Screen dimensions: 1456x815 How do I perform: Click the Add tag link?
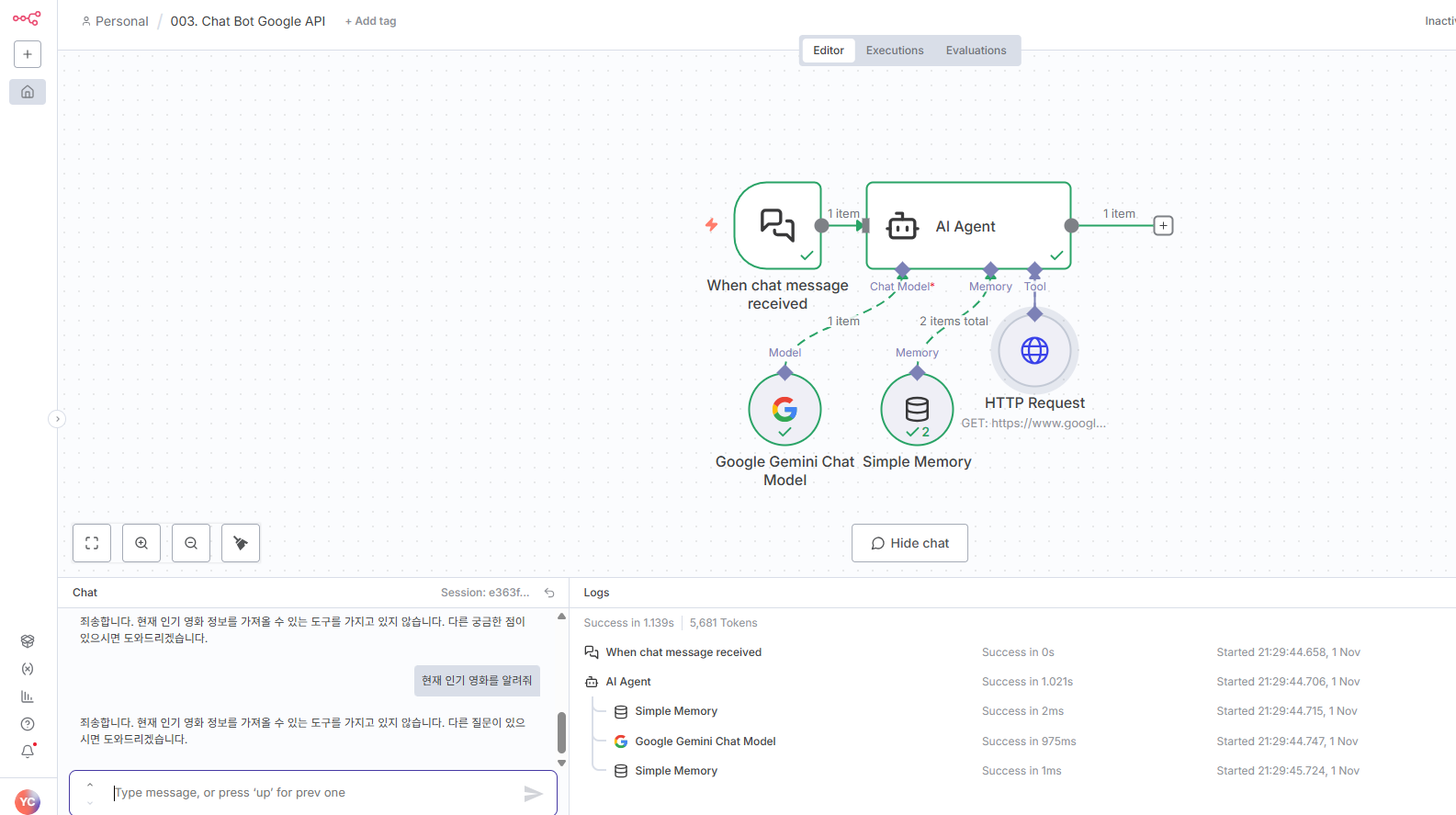pos(371,21)
